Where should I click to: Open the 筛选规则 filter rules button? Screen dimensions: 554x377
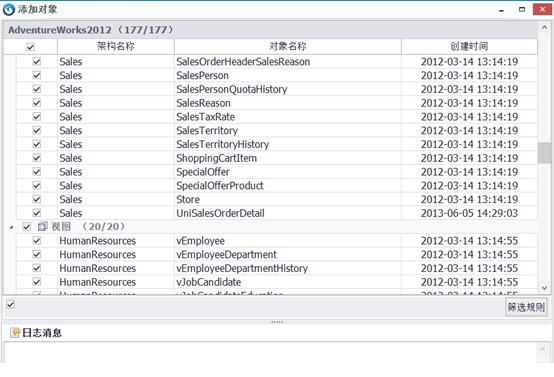tap(526, 307)
